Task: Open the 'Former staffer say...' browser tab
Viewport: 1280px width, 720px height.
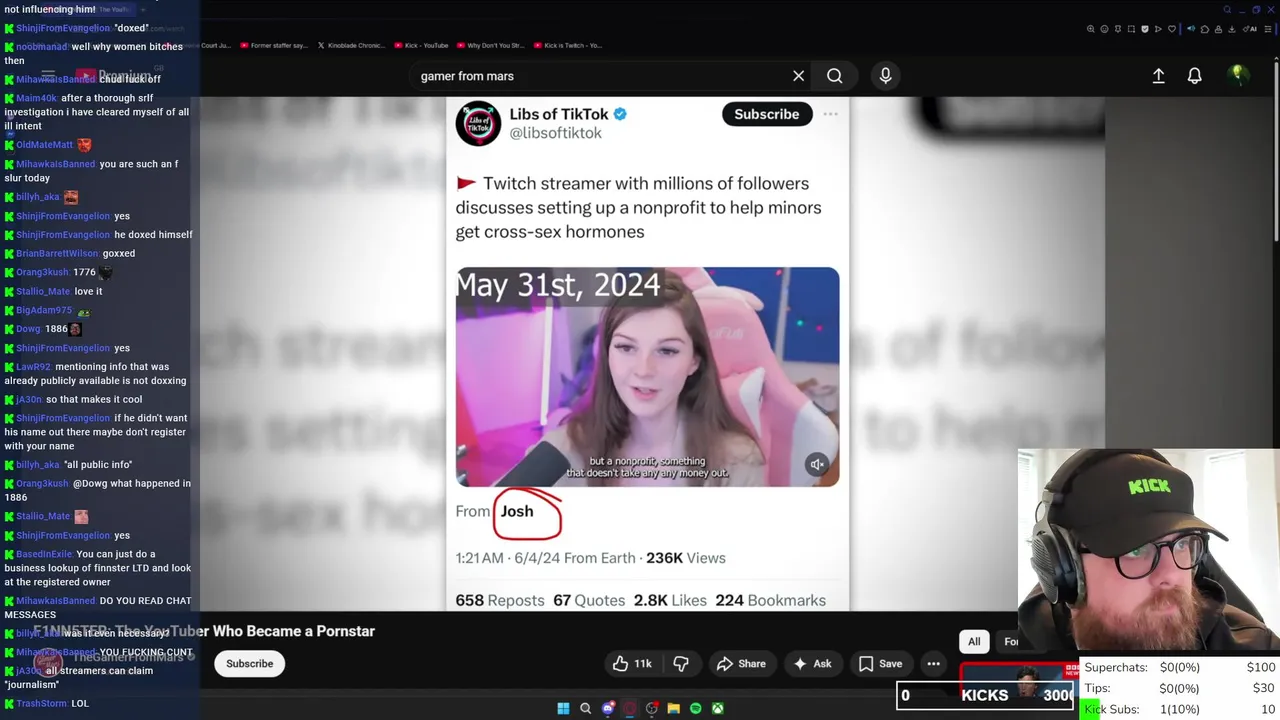Action: [272, 45]
